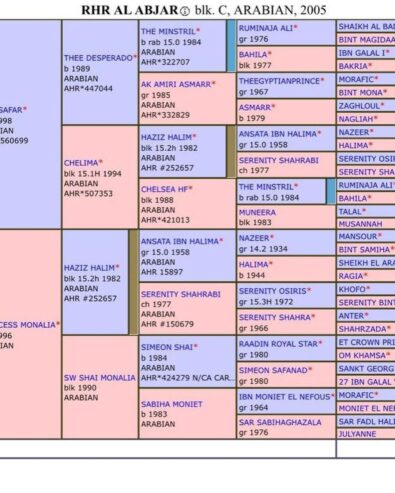The height and width of the screenshot is (493, 395).
Task: Click the blue marker beside THE MINSTRIL b rab 15.0 1984 under CHELSEA HF
Action: (x=331, y=191)
